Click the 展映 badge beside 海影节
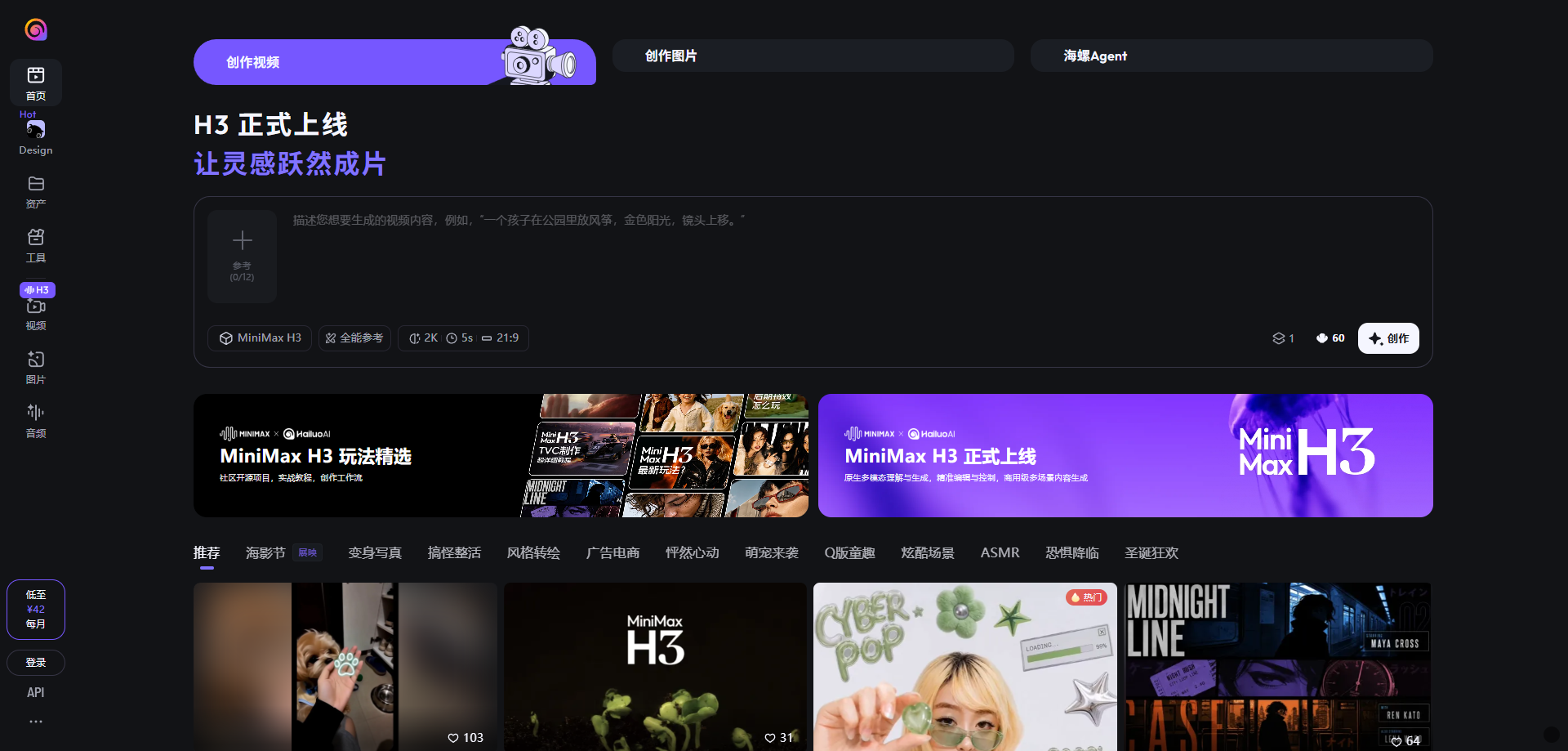1568x751 pixels. tap(308, 553)
